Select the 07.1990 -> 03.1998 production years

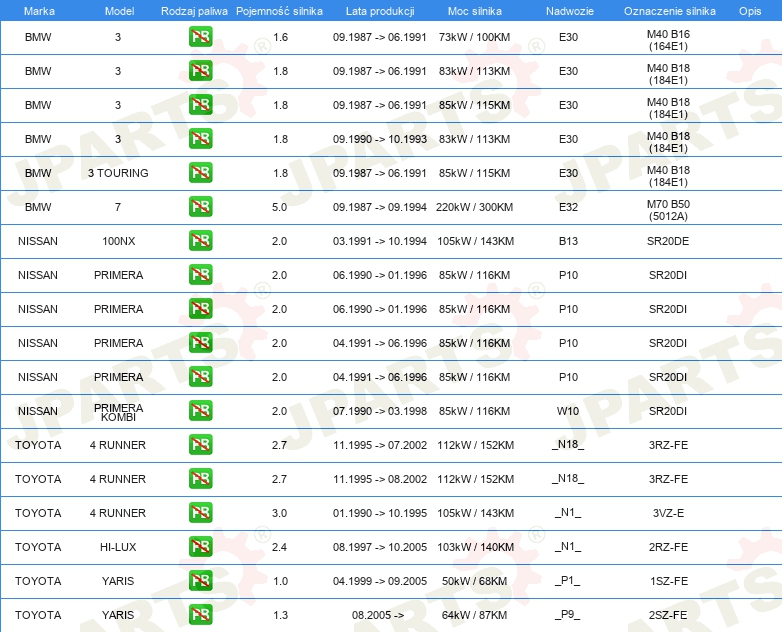pos(380,411)
